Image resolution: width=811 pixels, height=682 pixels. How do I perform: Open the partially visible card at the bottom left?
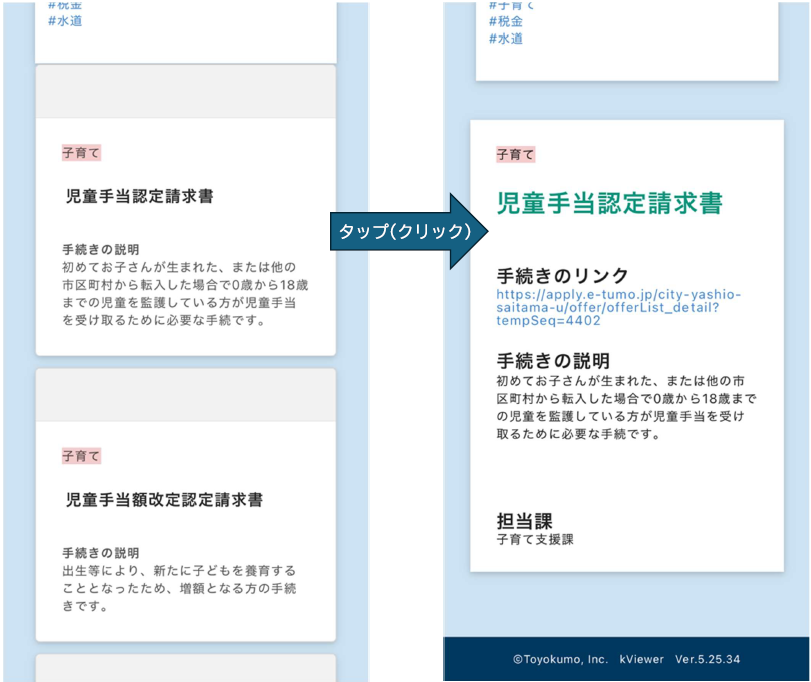coord(184,672)
